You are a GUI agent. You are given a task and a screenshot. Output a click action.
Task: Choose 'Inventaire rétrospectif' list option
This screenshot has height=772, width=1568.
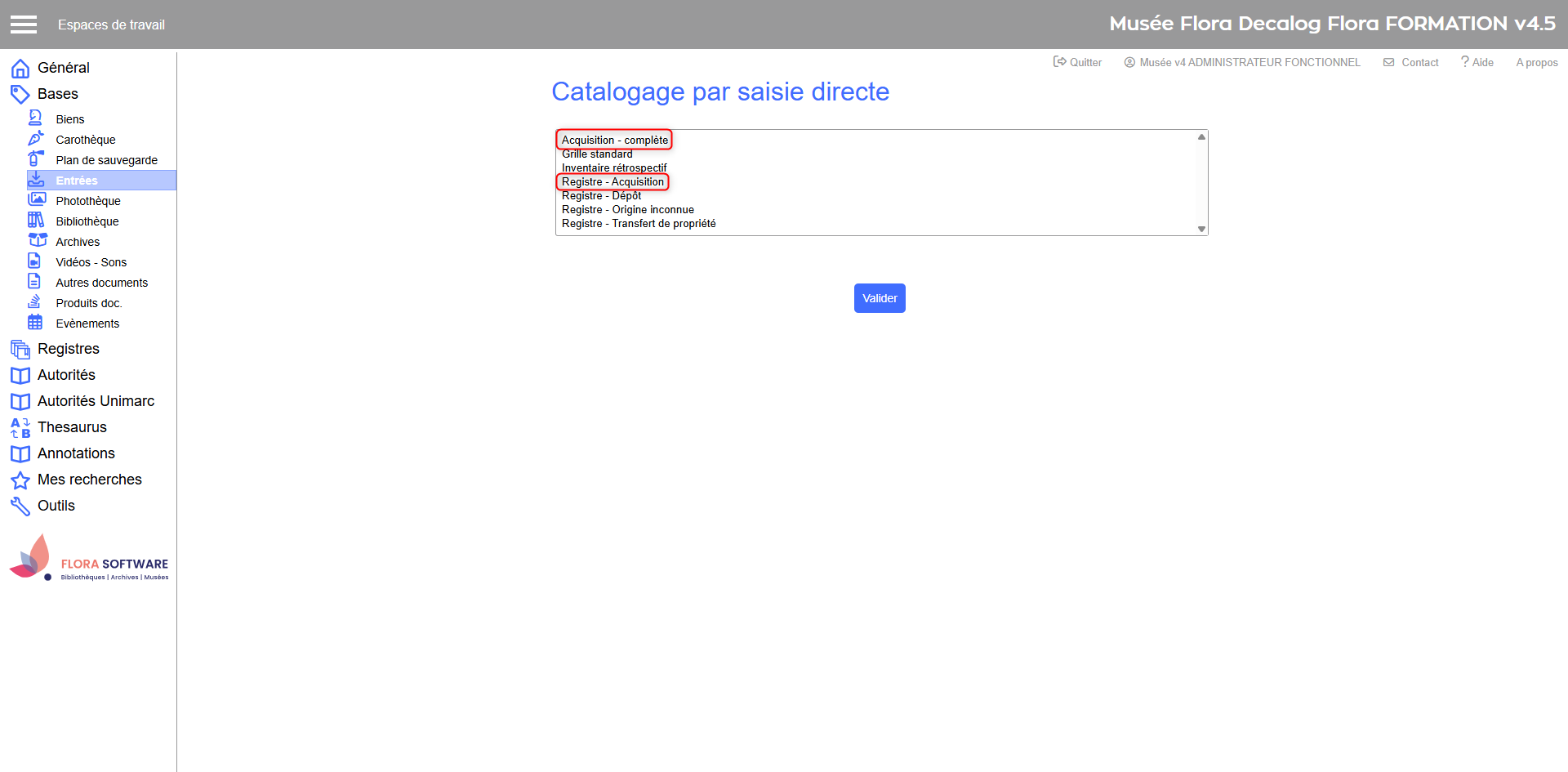coord(614,168)
